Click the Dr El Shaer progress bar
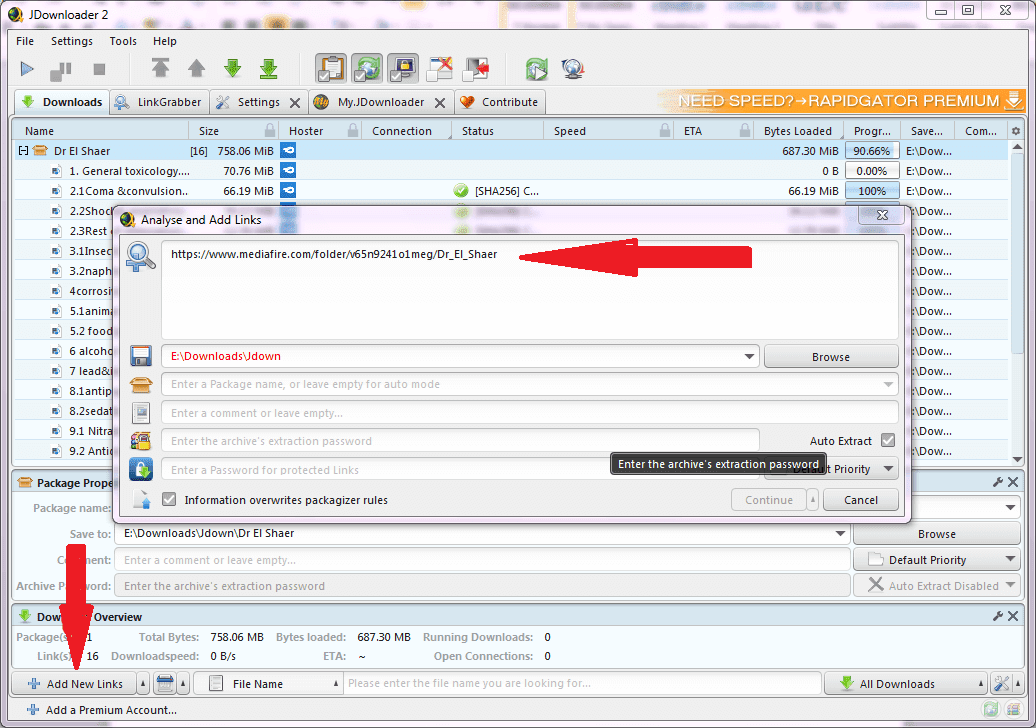 pyautogui.click(x=871, y=151)
